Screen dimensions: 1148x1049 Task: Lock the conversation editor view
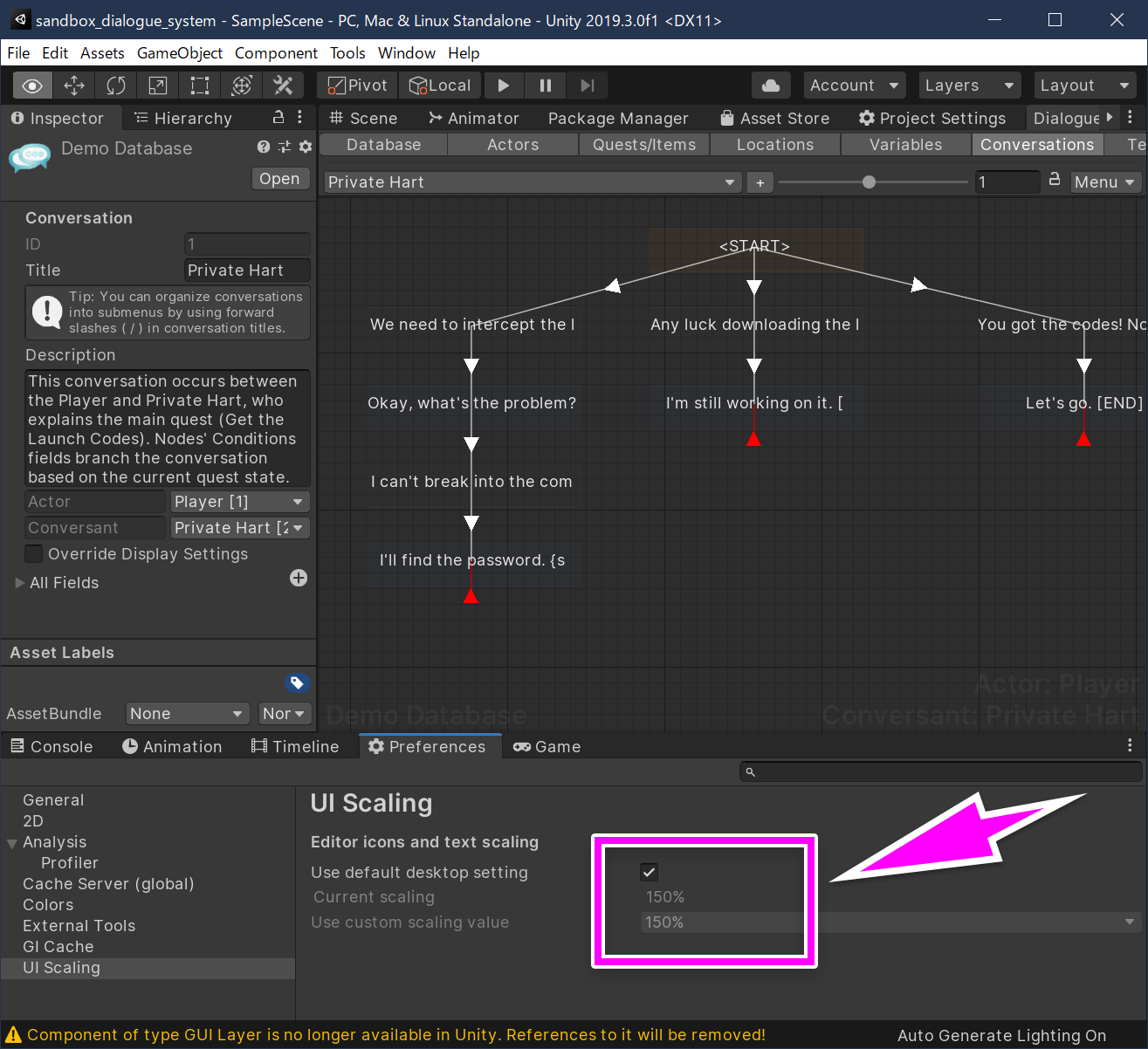pos(1055,180)
